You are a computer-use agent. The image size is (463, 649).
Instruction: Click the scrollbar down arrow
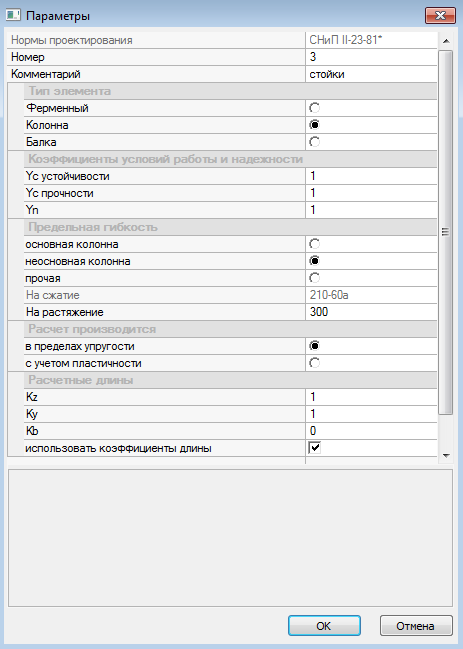pyautogui.click(x=446, y=456)
